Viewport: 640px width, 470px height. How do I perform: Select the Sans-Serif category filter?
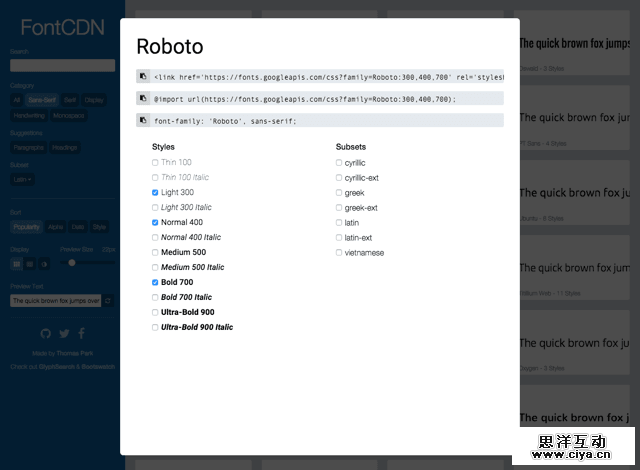(x=42, y=100)
